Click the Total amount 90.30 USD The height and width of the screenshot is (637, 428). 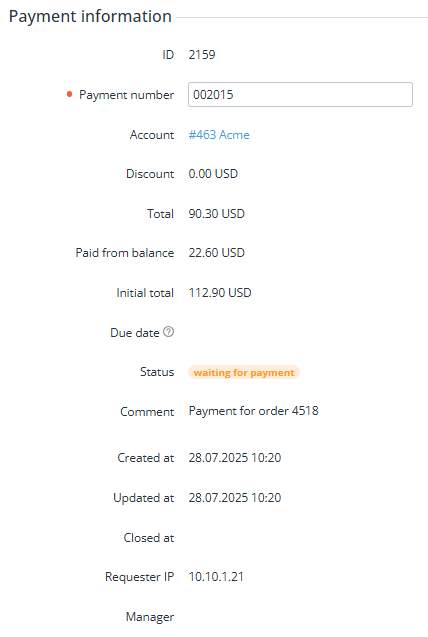(216, 214)
